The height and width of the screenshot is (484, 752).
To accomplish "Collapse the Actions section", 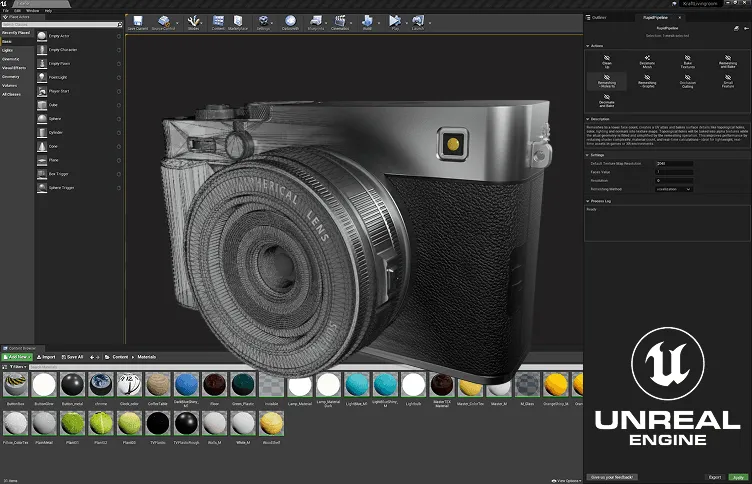I will (x=597, y=45).
